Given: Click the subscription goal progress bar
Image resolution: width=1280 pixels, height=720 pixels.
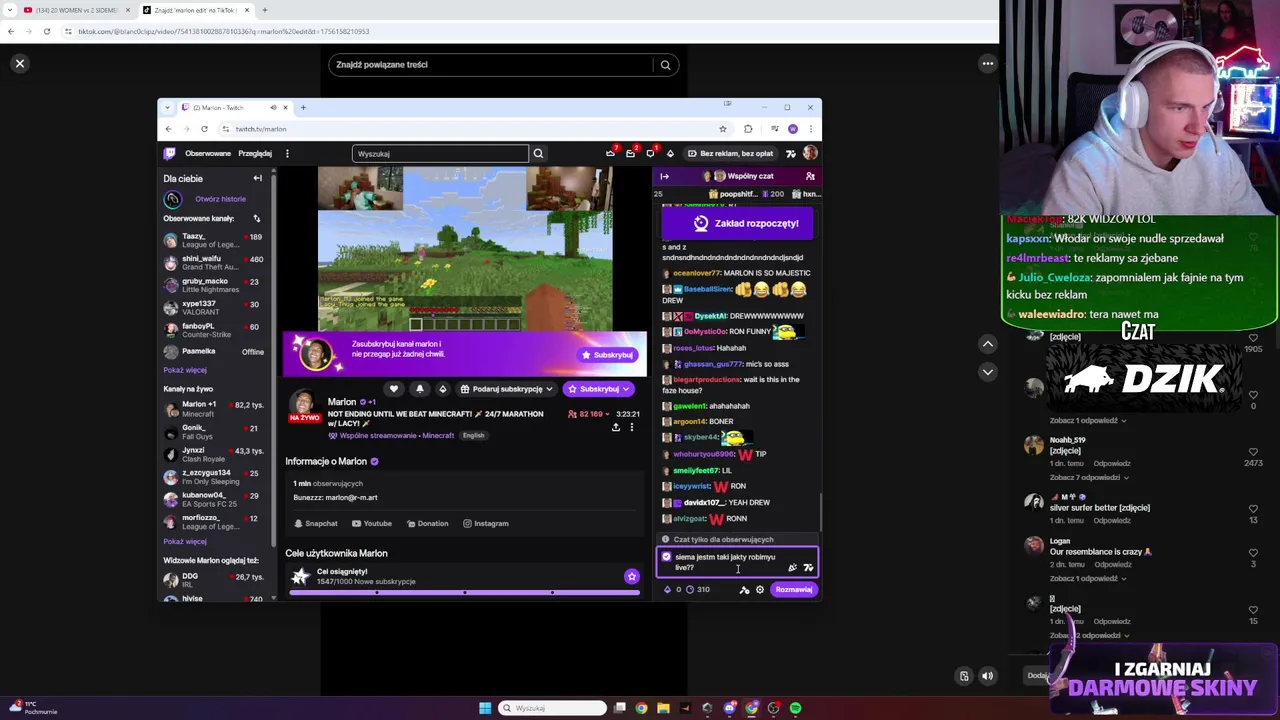Looking at the screenshot, I should click(464, 593).
